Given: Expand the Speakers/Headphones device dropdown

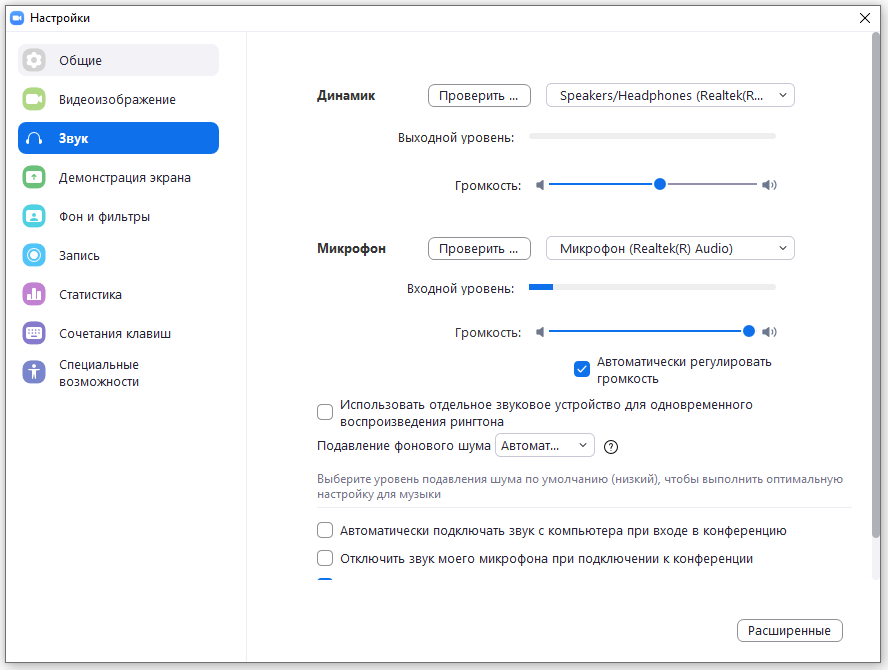Looking at the screenshot, I should tap(670, 95).
